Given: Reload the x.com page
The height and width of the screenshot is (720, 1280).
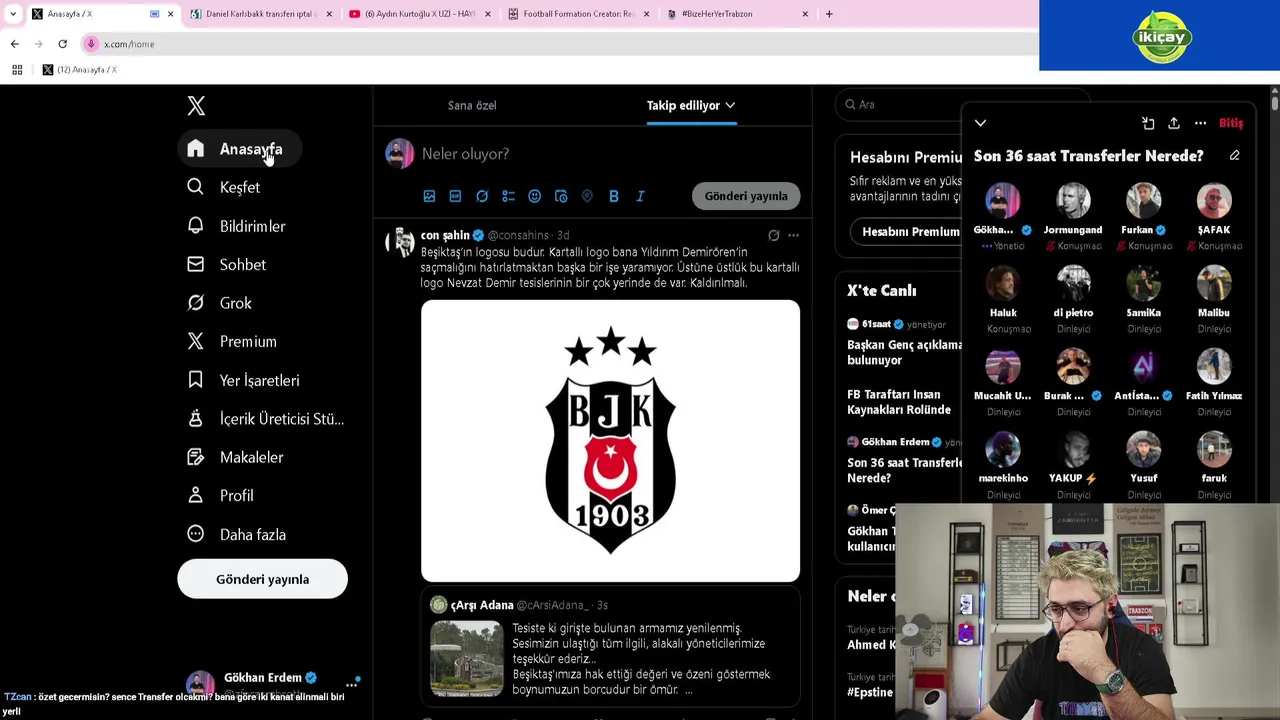Looking at the screenshot, I should point(62,44).
